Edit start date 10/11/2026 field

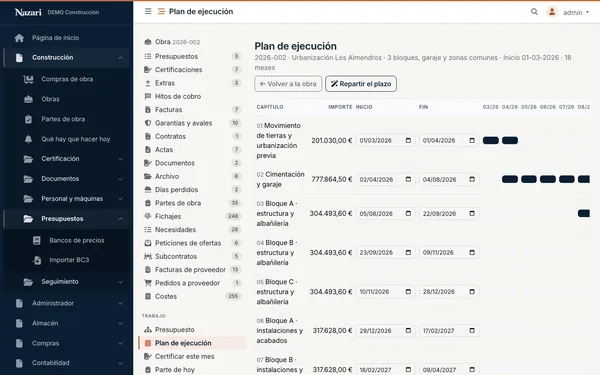[385, 292]
